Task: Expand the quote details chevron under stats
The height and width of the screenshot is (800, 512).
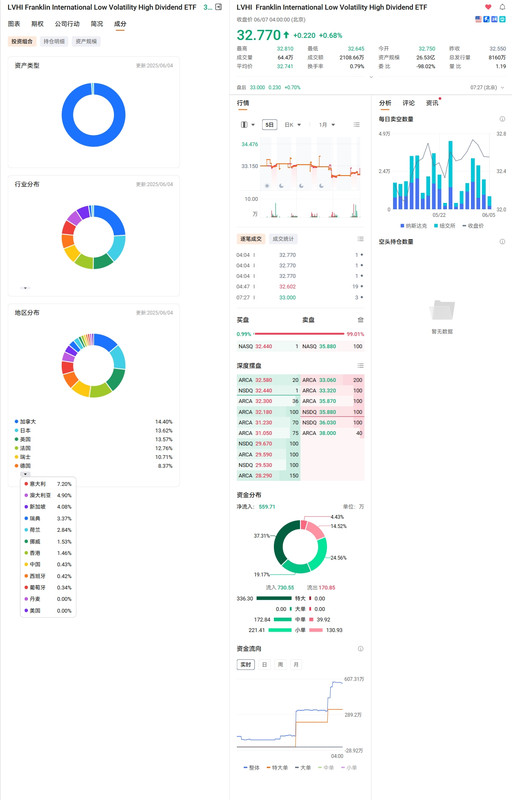Action: tap(371, 77)
